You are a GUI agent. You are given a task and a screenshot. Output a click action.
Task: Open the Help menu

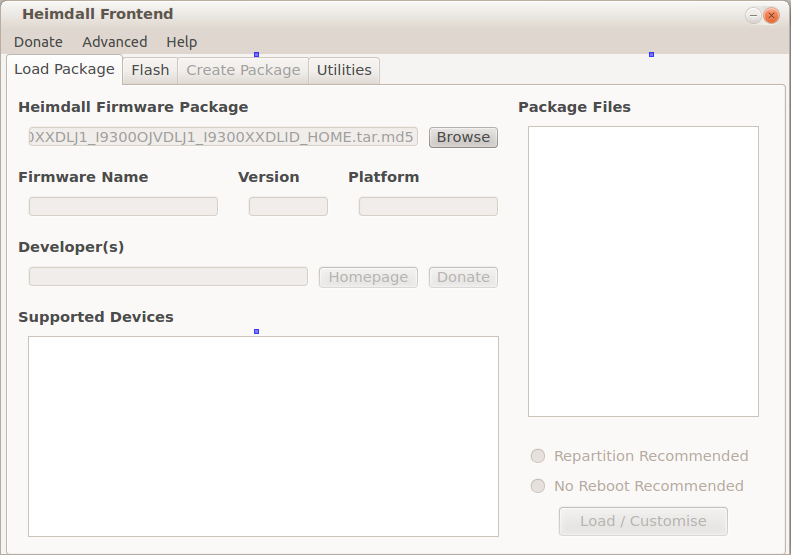point(182,42)
